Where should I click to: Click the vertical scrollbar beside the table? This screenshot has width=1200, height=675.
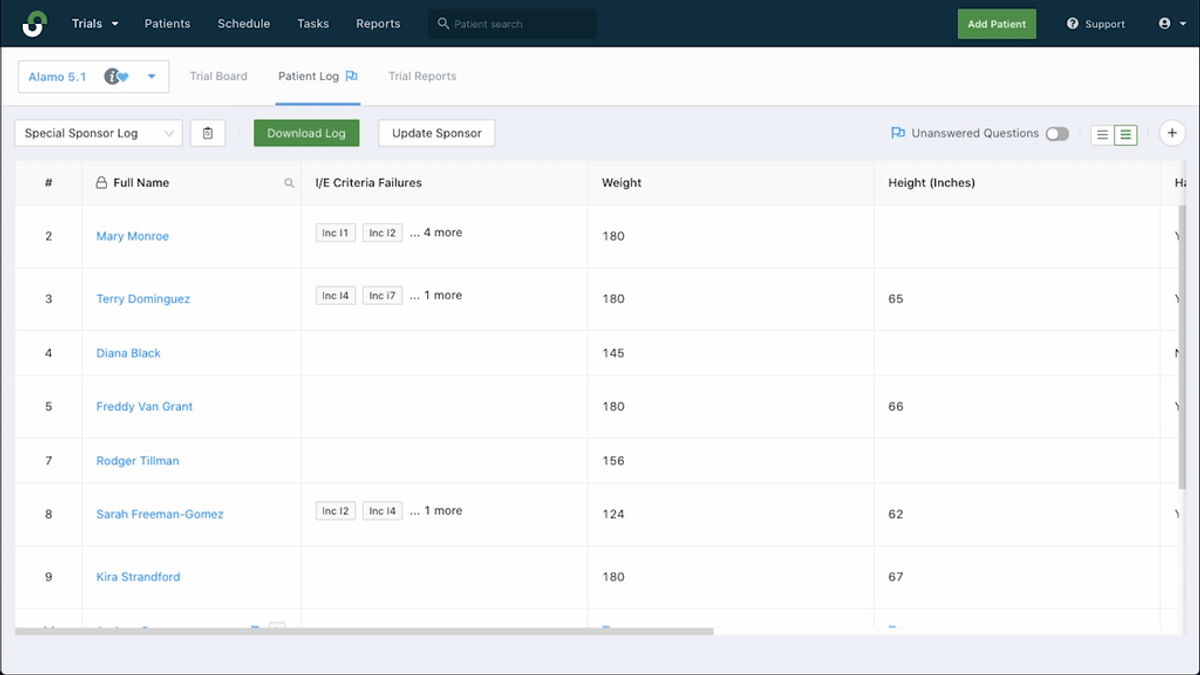[1184, 345]
